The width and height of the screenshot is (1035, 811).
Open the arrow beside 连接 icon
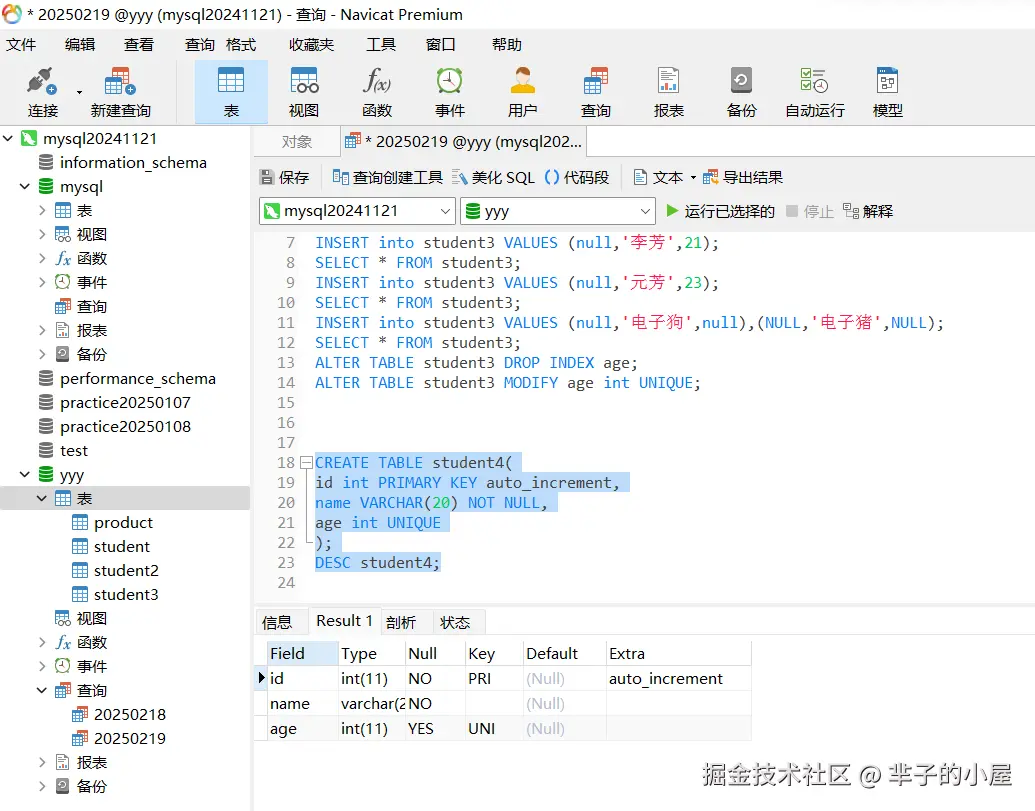[79, 92]
